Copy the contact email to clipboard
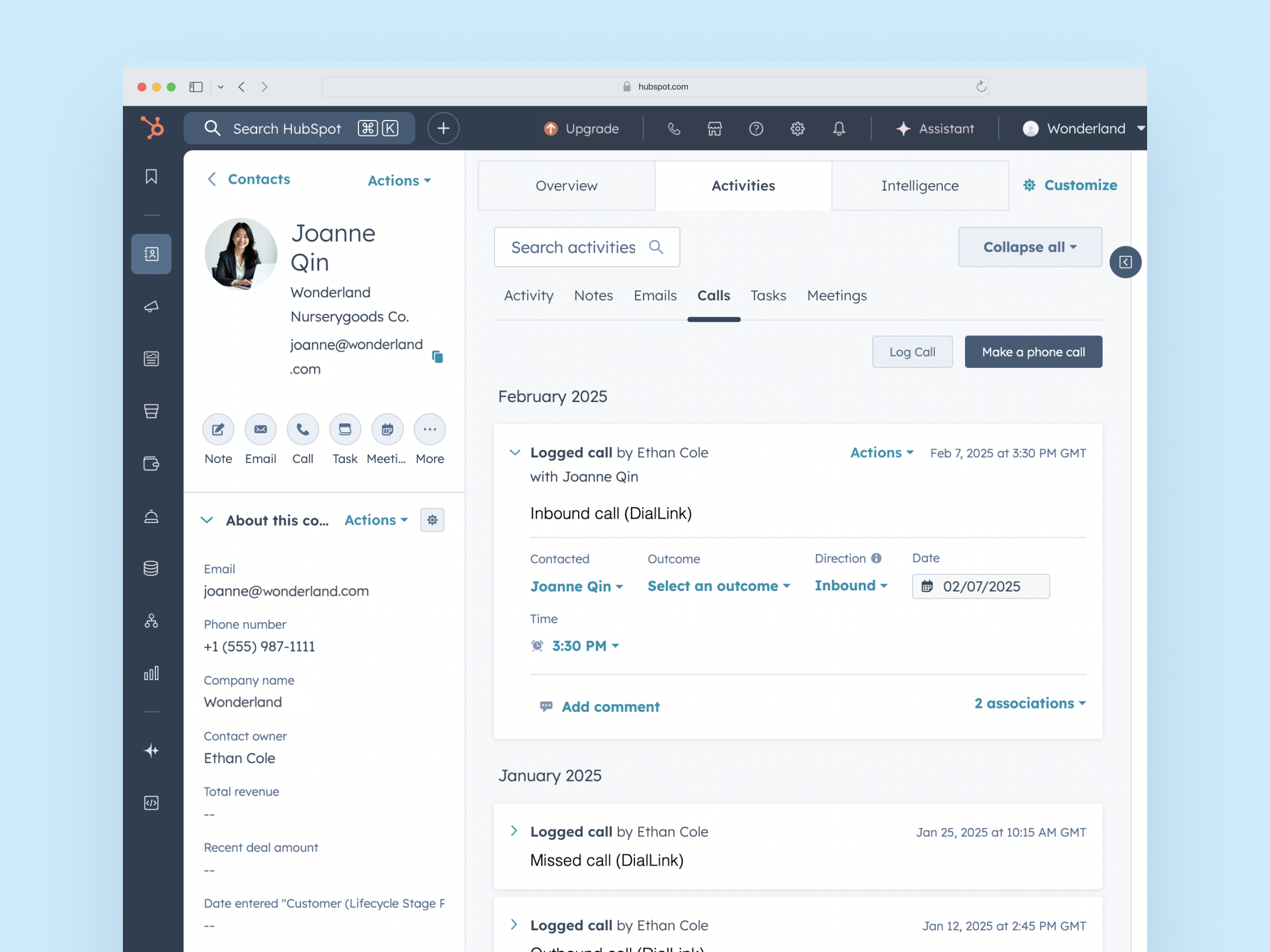Viewport: 1270px width, 952px height. (x=438, y=357)
